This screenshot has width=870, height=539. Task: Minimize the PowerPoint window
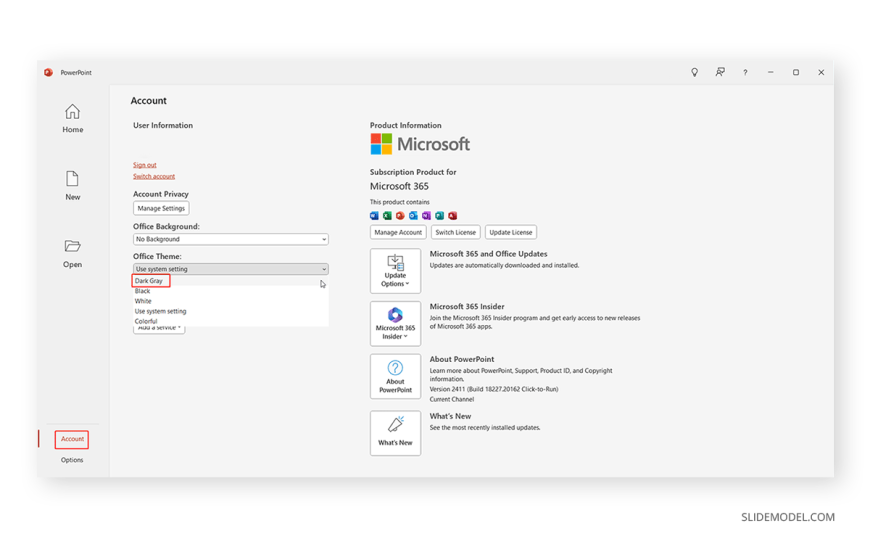(x=770, y=72)
